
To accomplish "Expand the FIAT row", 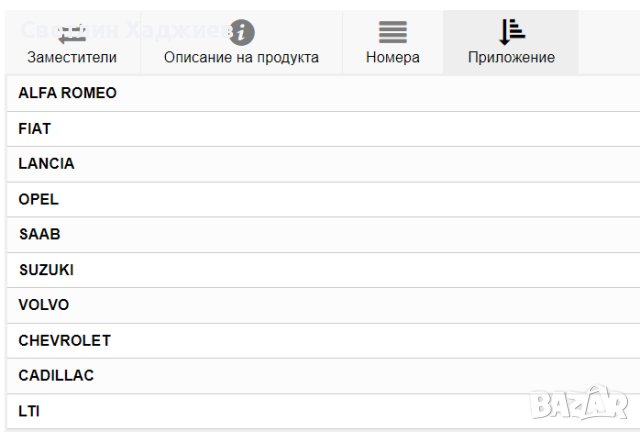I will tap(35, 129).
